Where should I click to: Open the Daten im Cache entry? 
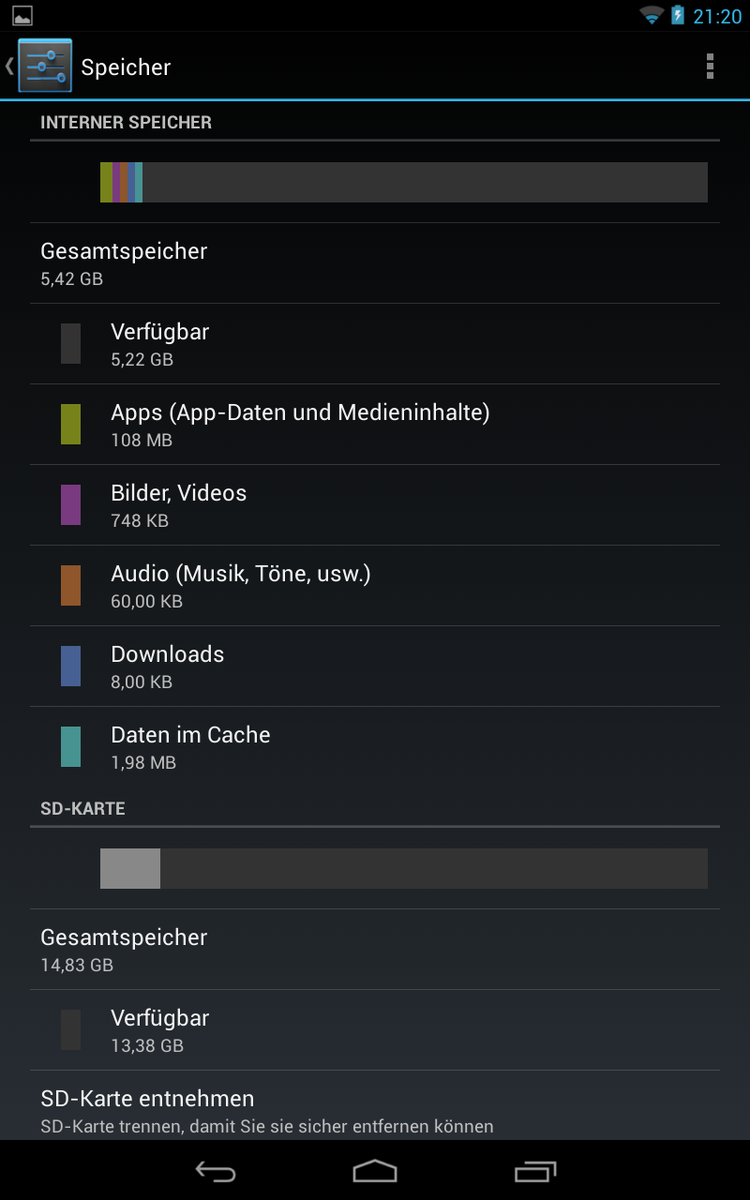[x=375, y=747]
